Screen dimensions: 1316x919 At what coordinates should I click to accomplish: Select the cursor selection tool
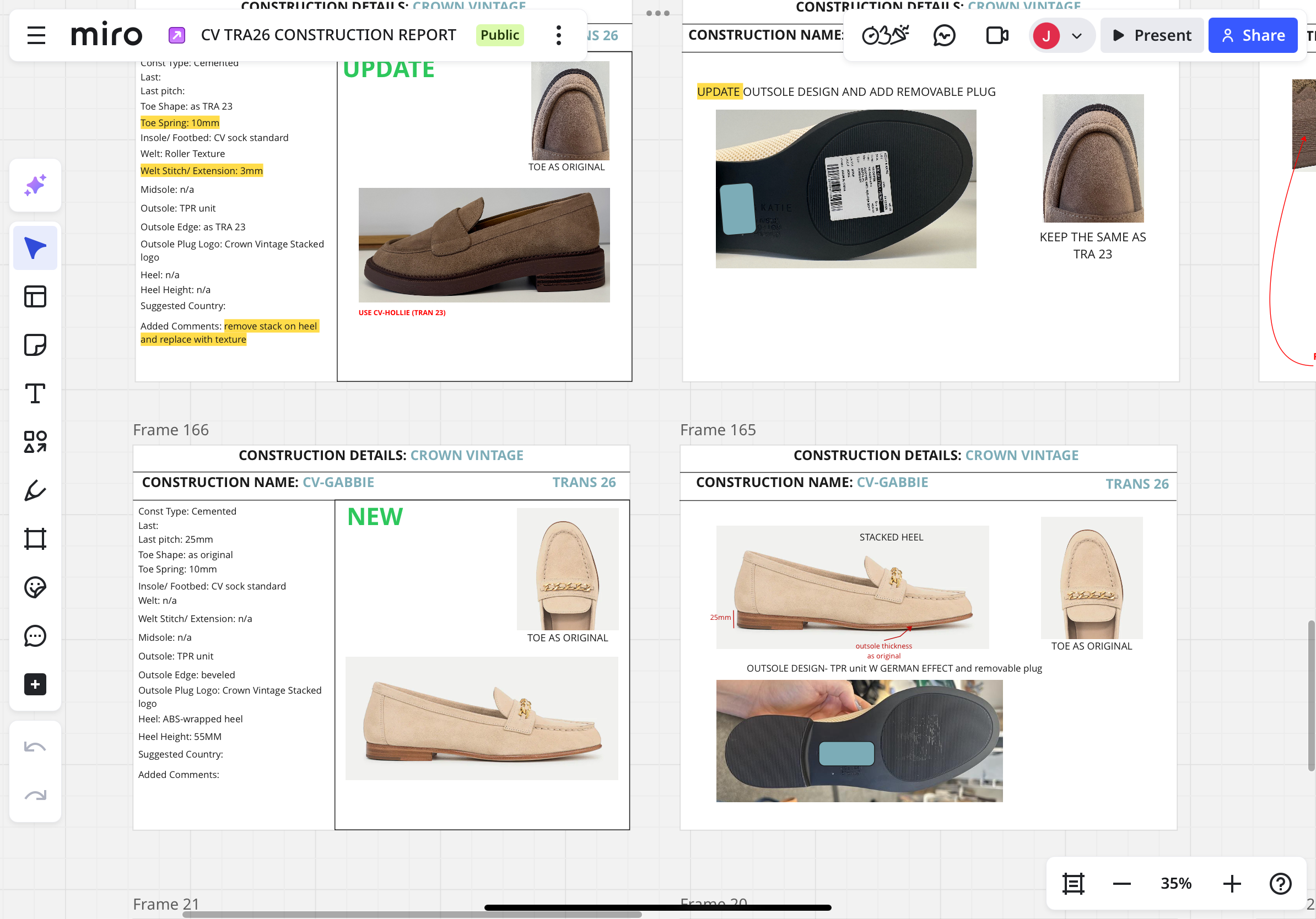pyautogui.click(x=35, y=248)
